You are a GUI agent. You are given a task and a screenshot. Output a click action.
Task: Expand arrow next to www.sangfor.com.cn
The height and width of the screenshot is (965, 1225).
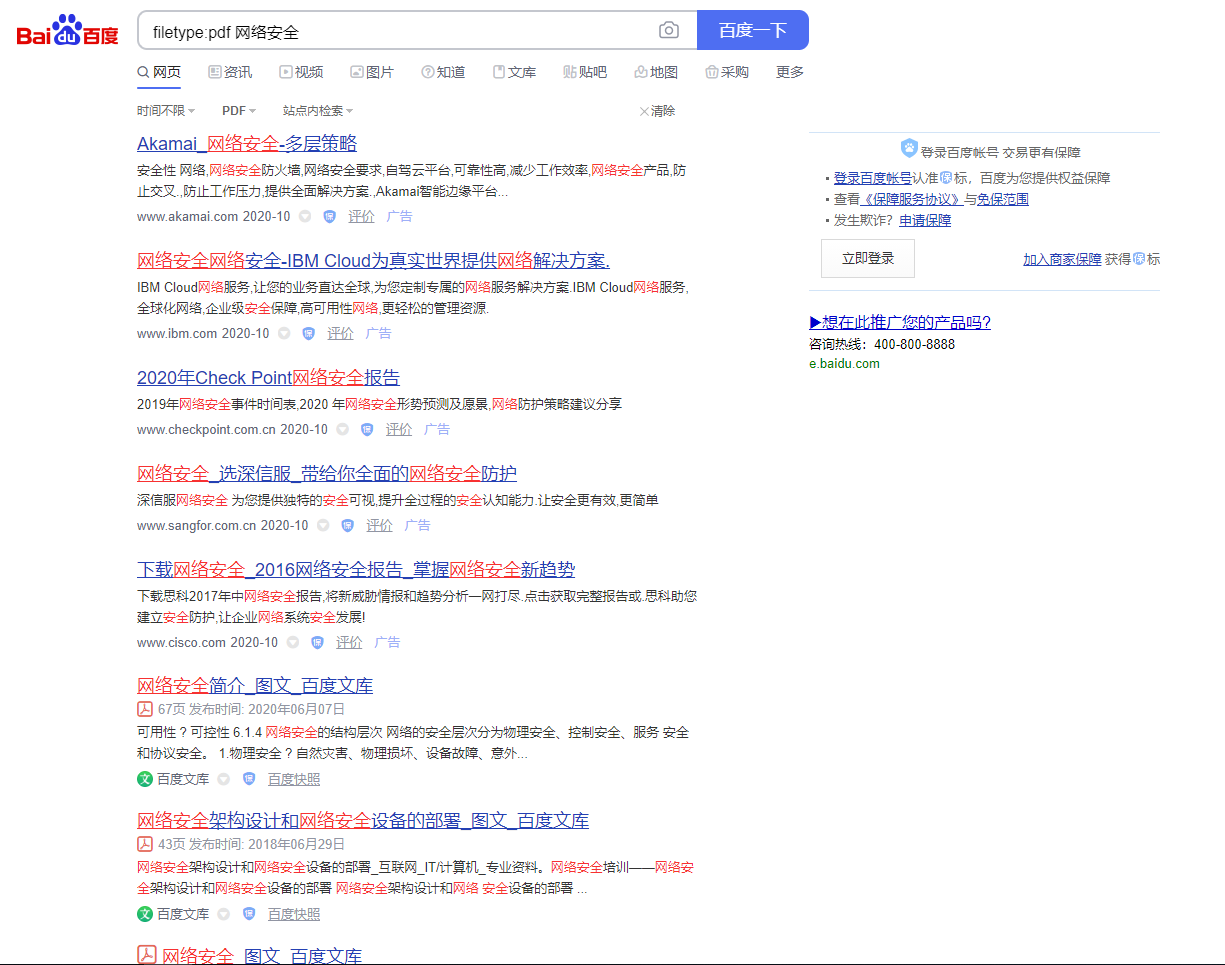(x=323, y=525)
